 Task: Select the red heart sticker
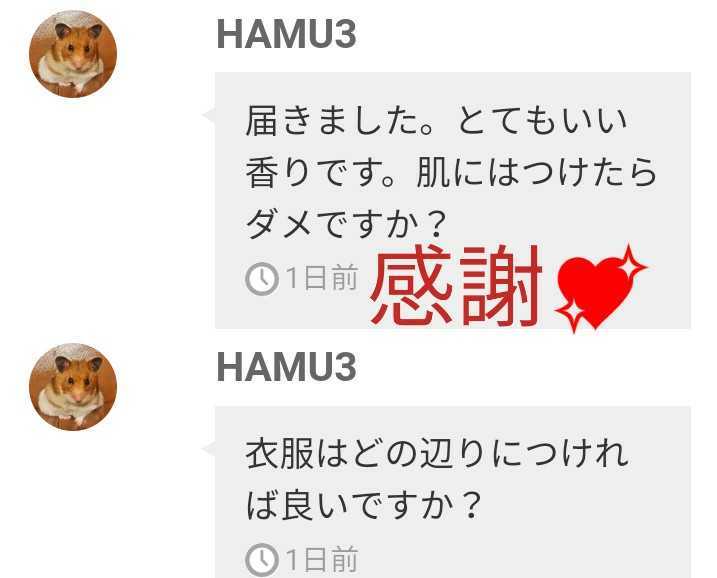pyautogui.click(x=595, y=291)
